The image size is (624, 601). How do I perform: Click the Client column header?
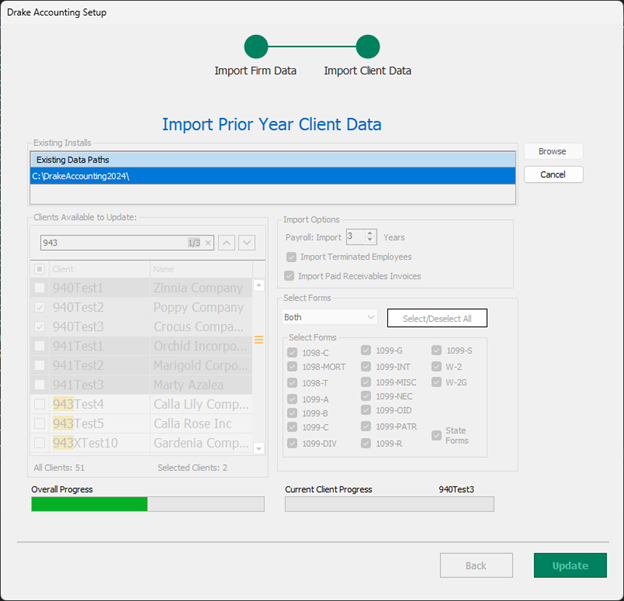[99, 269]
